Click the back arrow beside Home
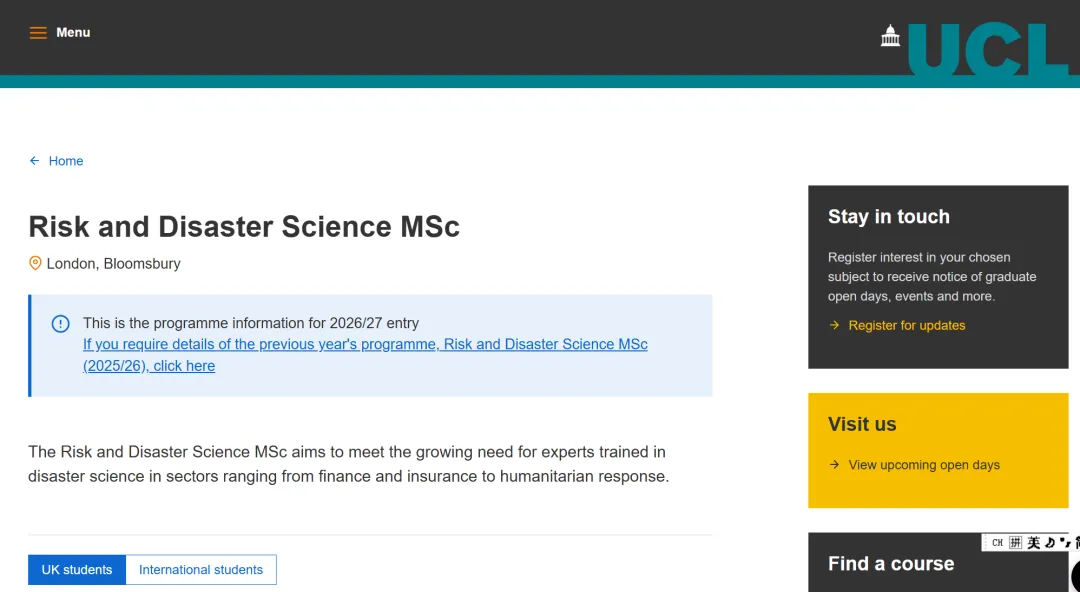 coord(35,161)
